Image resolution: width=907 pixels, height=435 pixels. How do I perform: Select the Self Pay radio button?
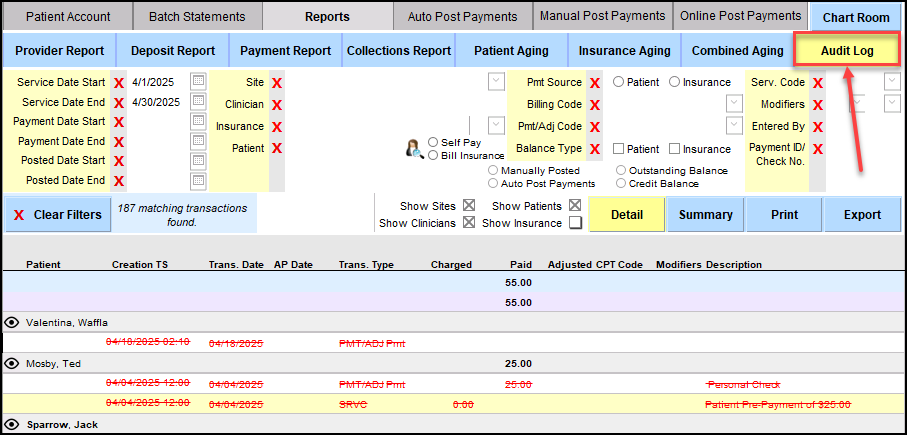pos(433,143)
